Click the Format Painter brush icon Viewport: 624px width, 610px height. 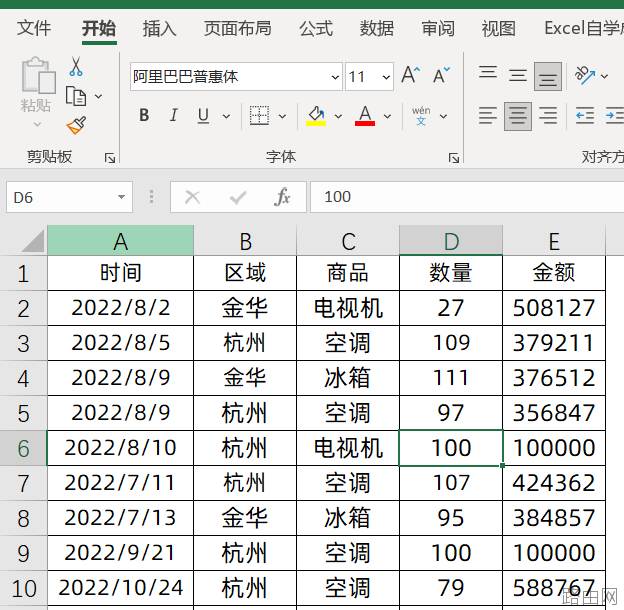[76, 125]
